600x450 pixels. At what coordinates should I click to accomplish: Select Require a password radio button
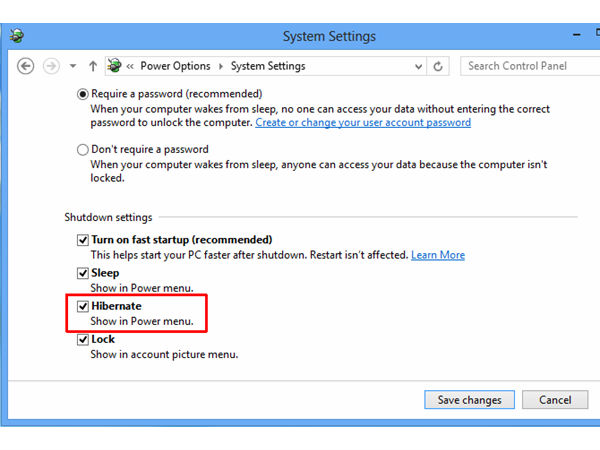(x=83, y=93)
